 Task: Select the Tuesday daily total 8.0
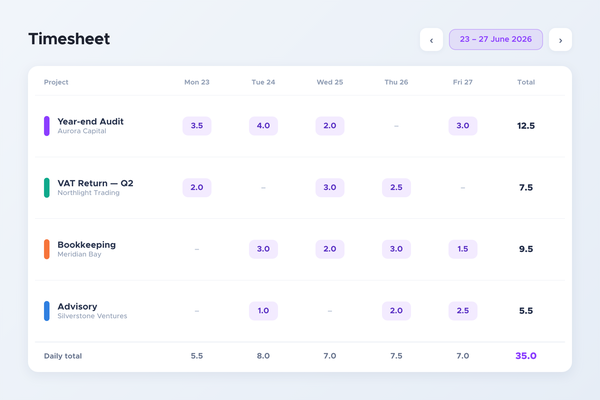click(x=263, y=356)
